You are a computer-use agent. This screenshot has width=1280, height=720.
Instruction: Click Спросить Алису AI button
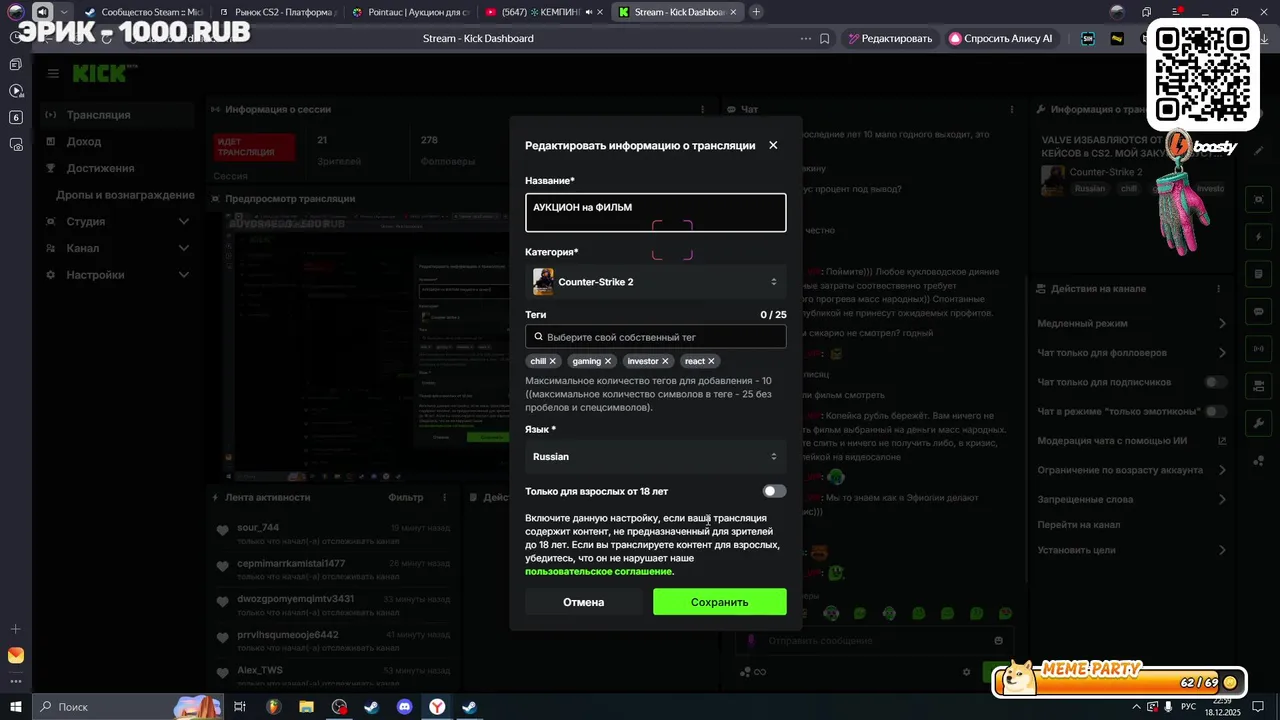(x=1001, y=39)
